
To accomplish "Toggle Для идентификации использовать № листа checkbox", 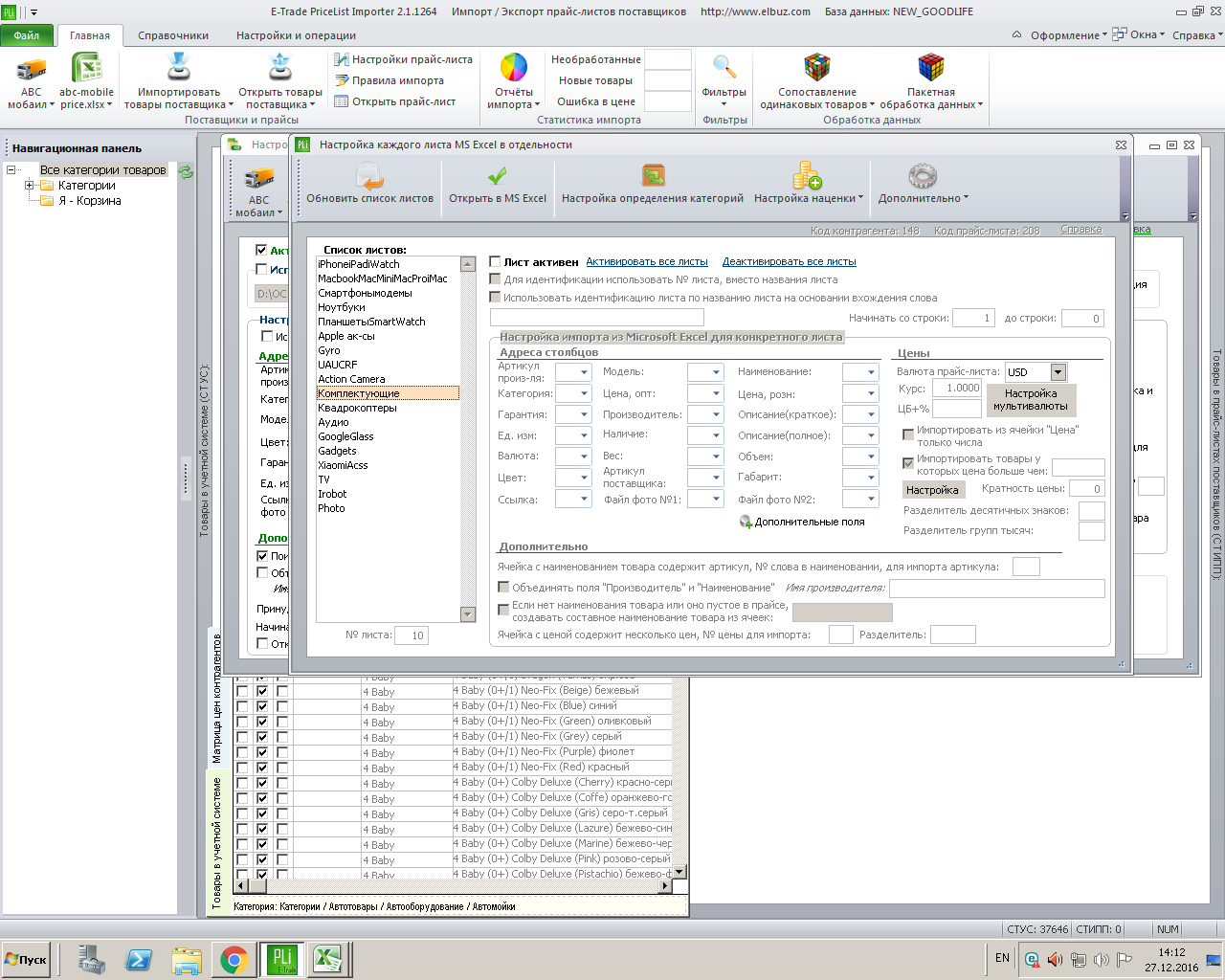I will (x=495, y=279).
